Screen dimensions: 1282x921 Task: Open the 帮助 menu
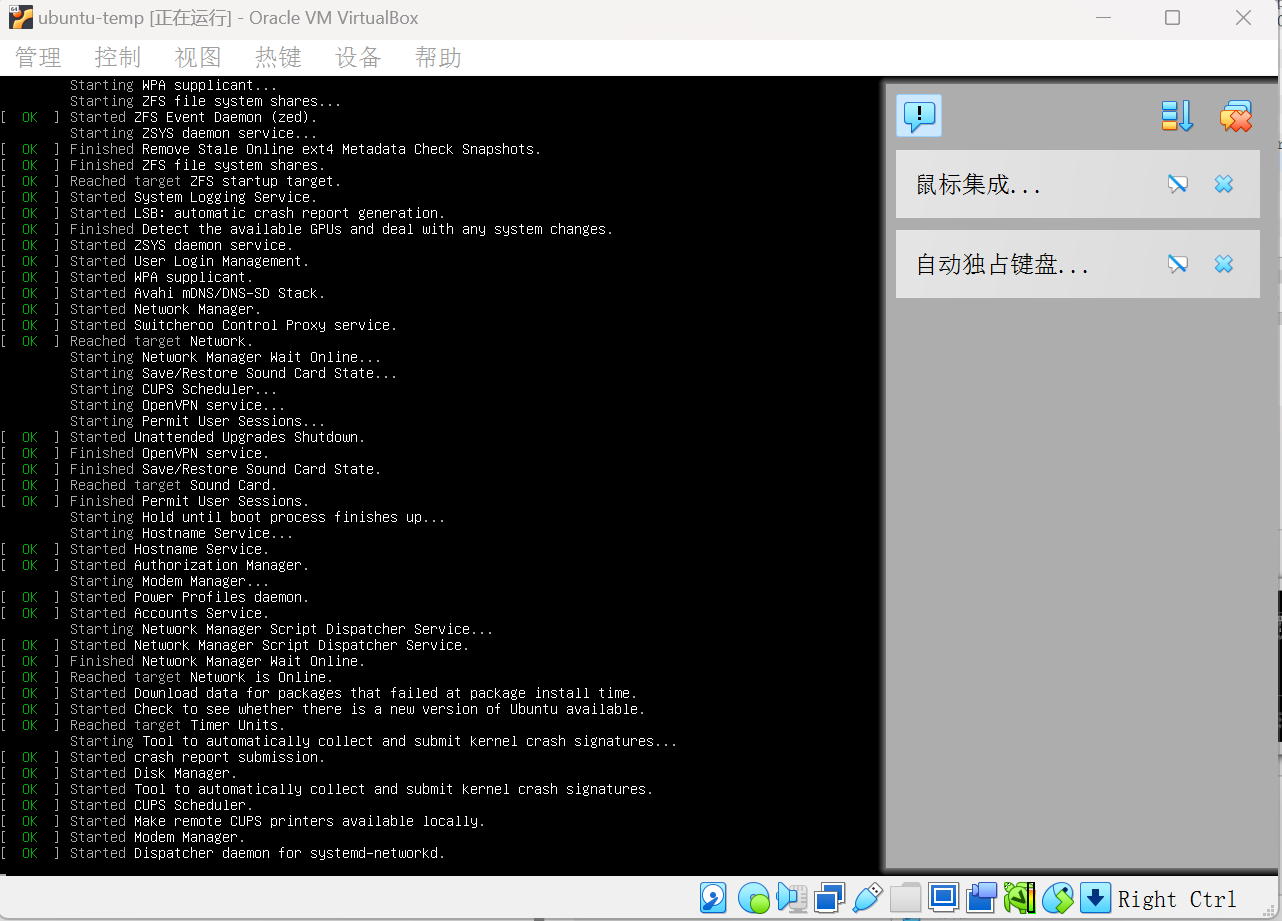tap(438, 58)
